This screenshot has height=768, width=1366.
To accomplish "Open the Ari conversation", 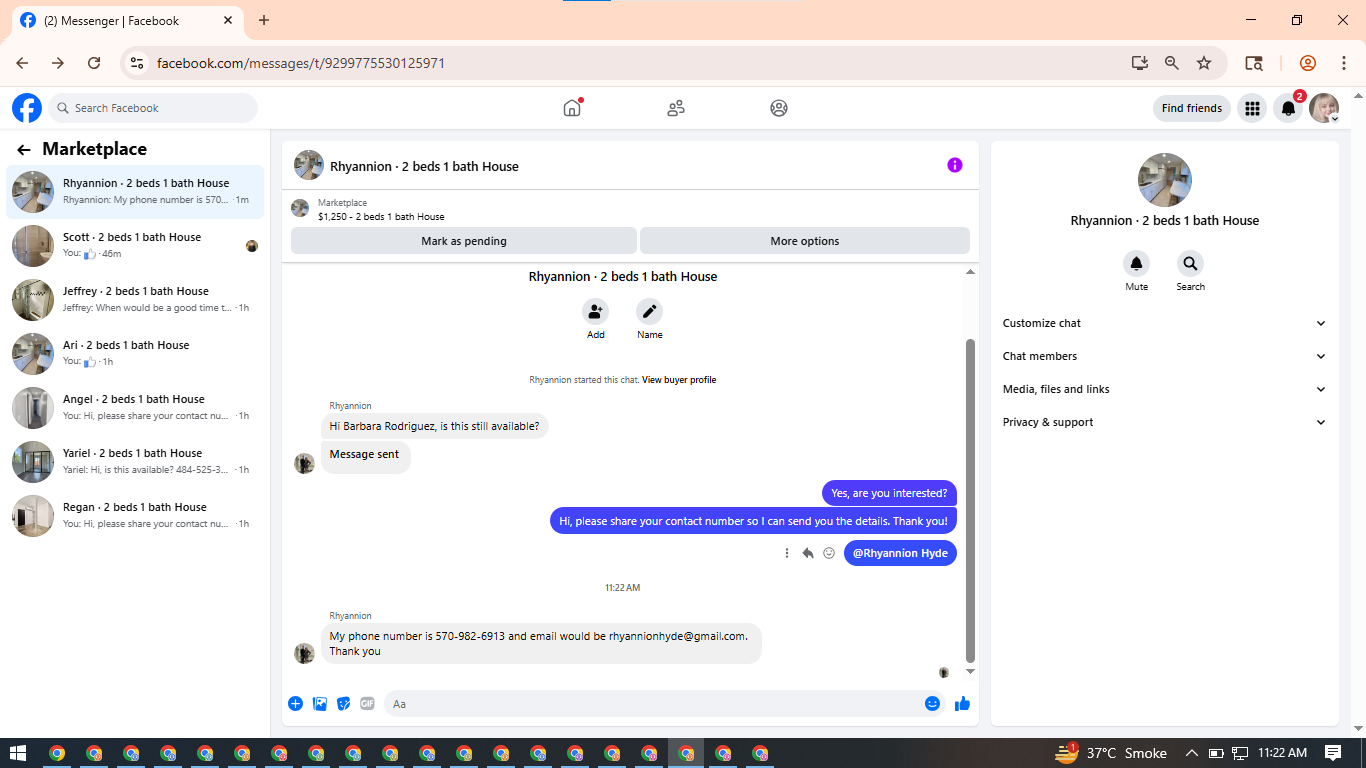I will click(x=135, y=354).
